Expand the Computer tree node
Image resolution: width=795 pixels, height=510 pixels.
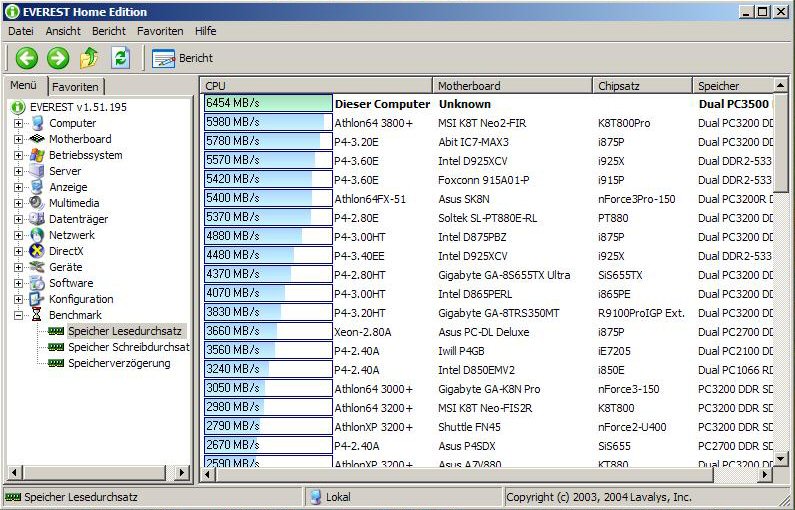tap(18, 123)
